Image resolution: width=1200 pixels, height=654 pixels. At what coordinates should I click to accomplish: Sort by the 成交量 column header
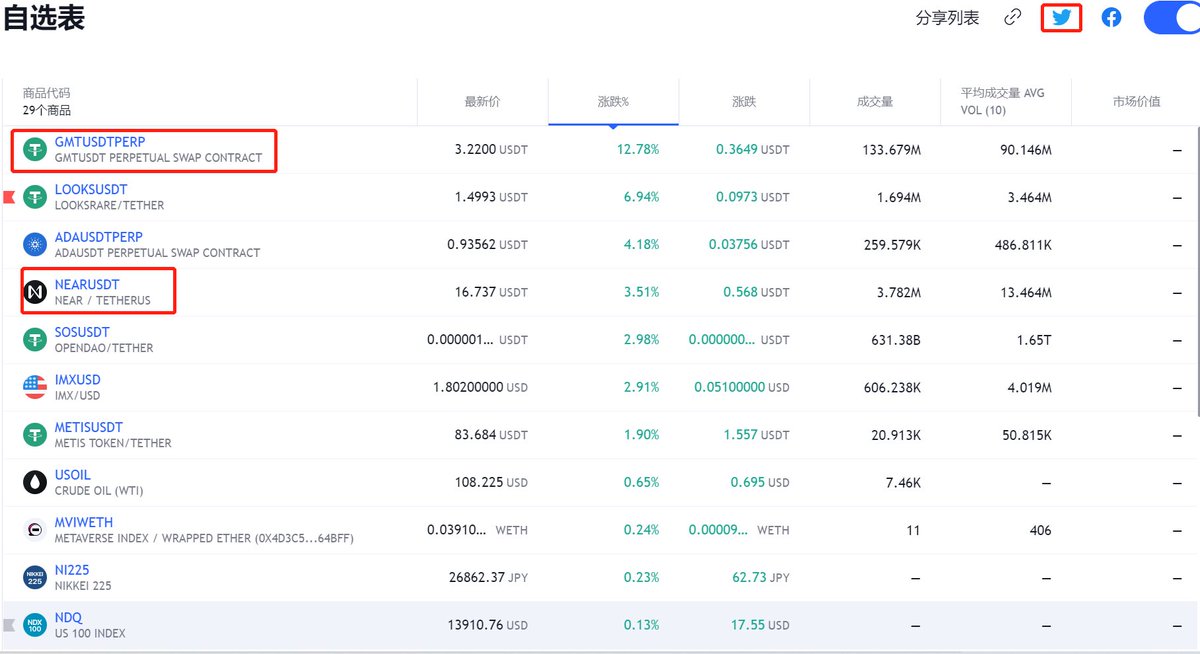click(875, 102)
